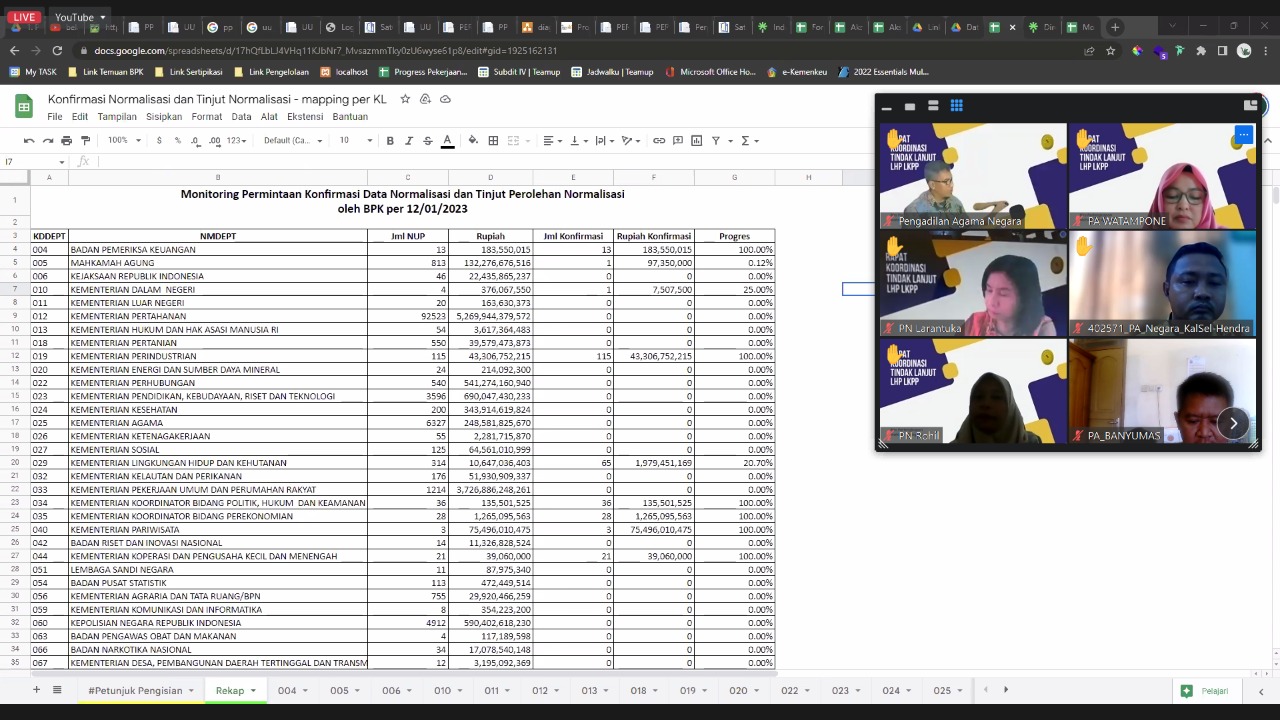This screenshot has width=1280, height=720.
Task: Apply the borders tool
Action: 492,141
